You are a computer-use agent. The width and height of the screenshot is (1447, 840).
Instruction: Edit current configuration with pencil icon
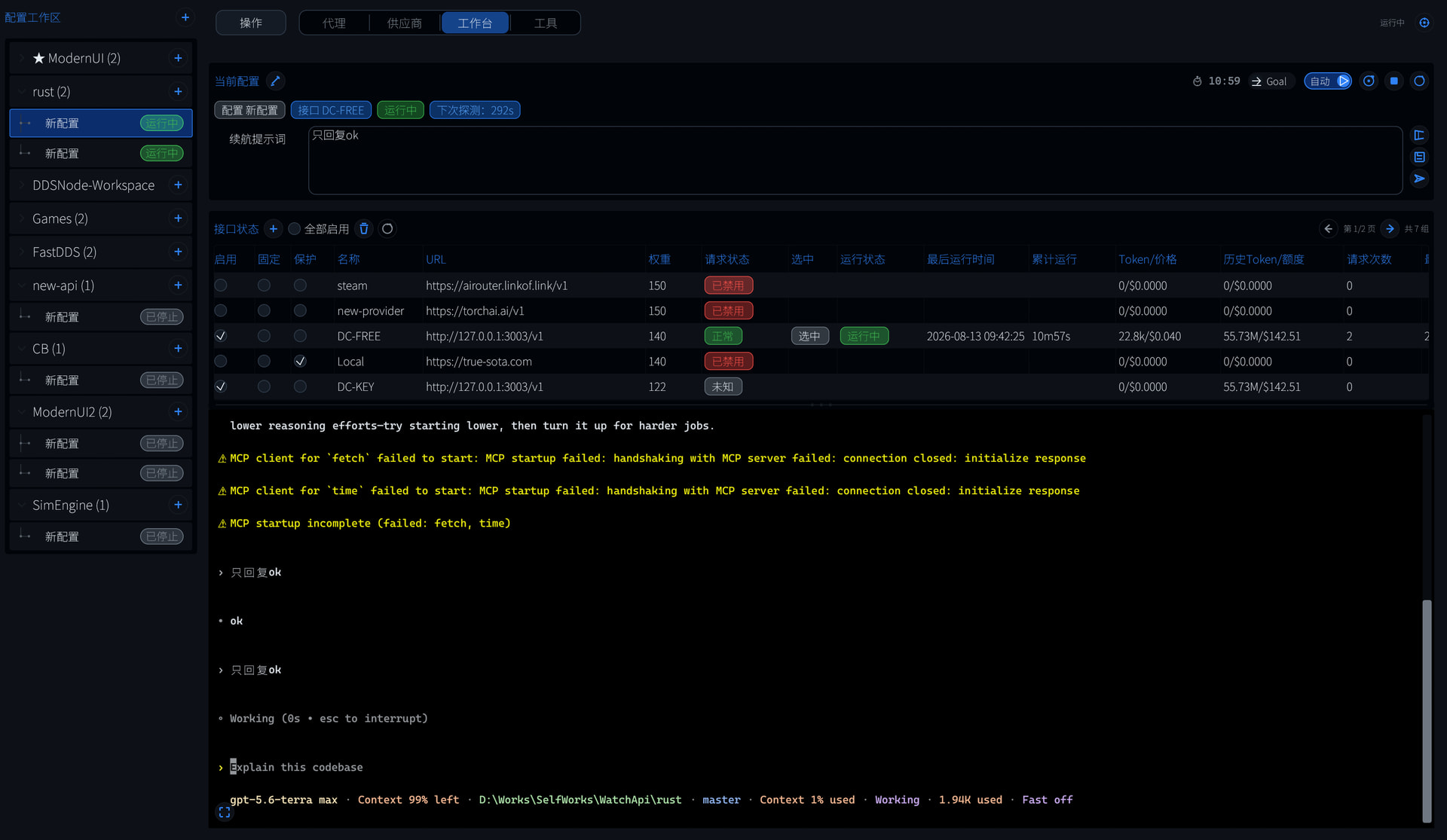(x=275, y=81)
